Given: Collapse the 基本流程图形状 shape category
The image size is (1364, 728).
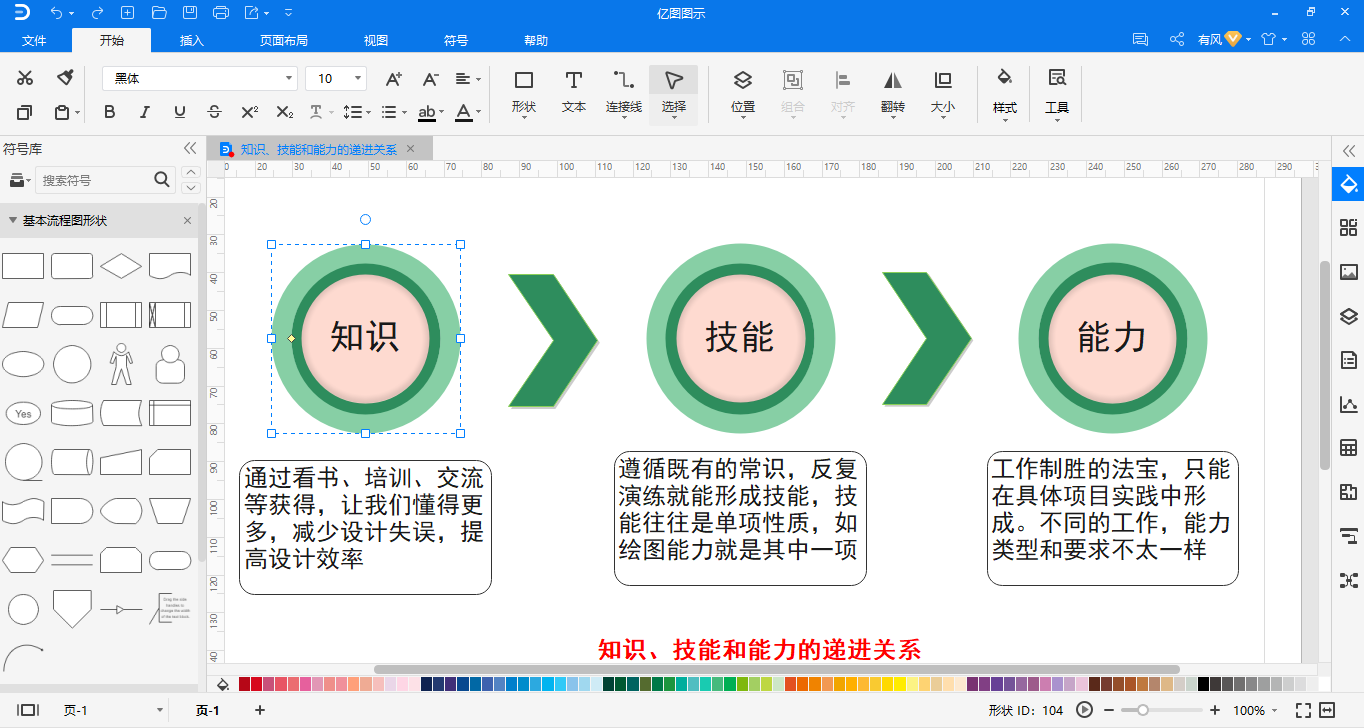Looking at the screenshot, I should (x=13, y=221).
